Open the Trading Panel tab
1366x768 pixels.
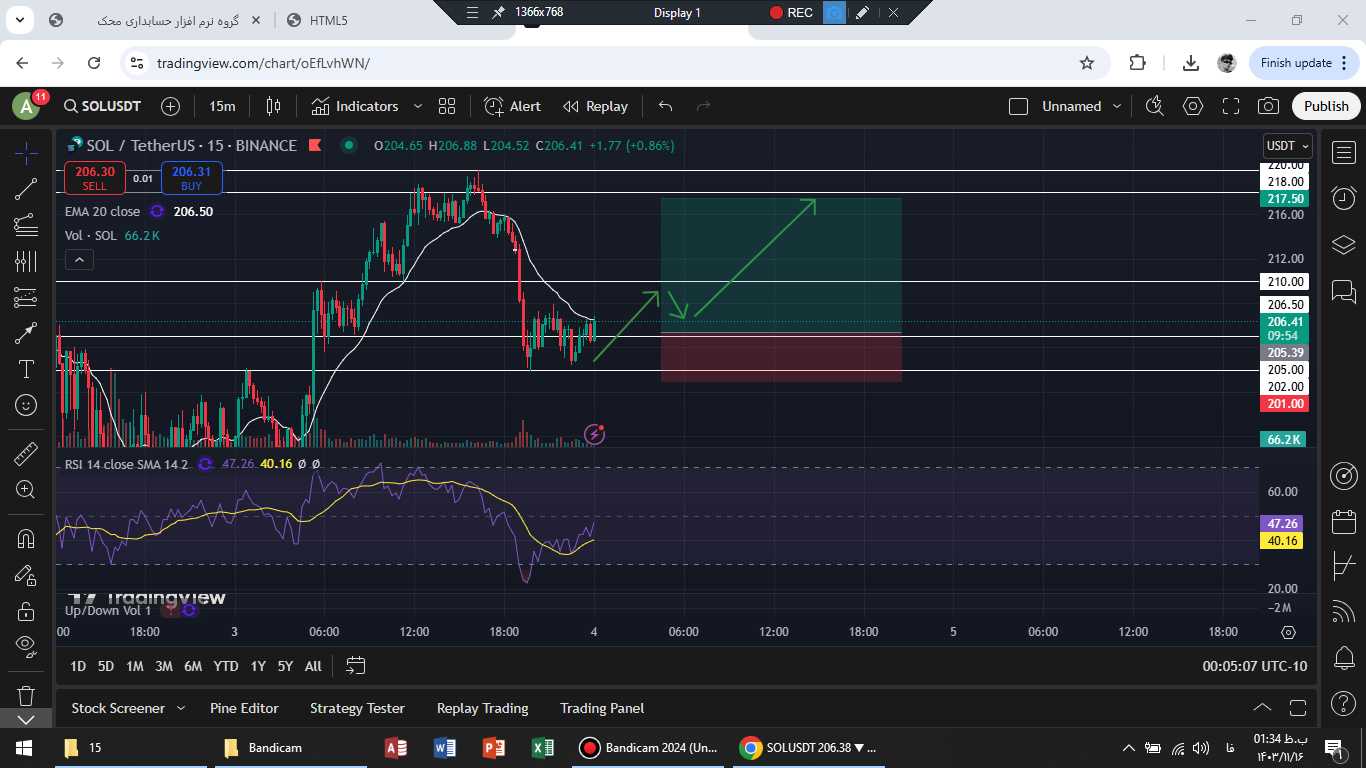[602, 708]
